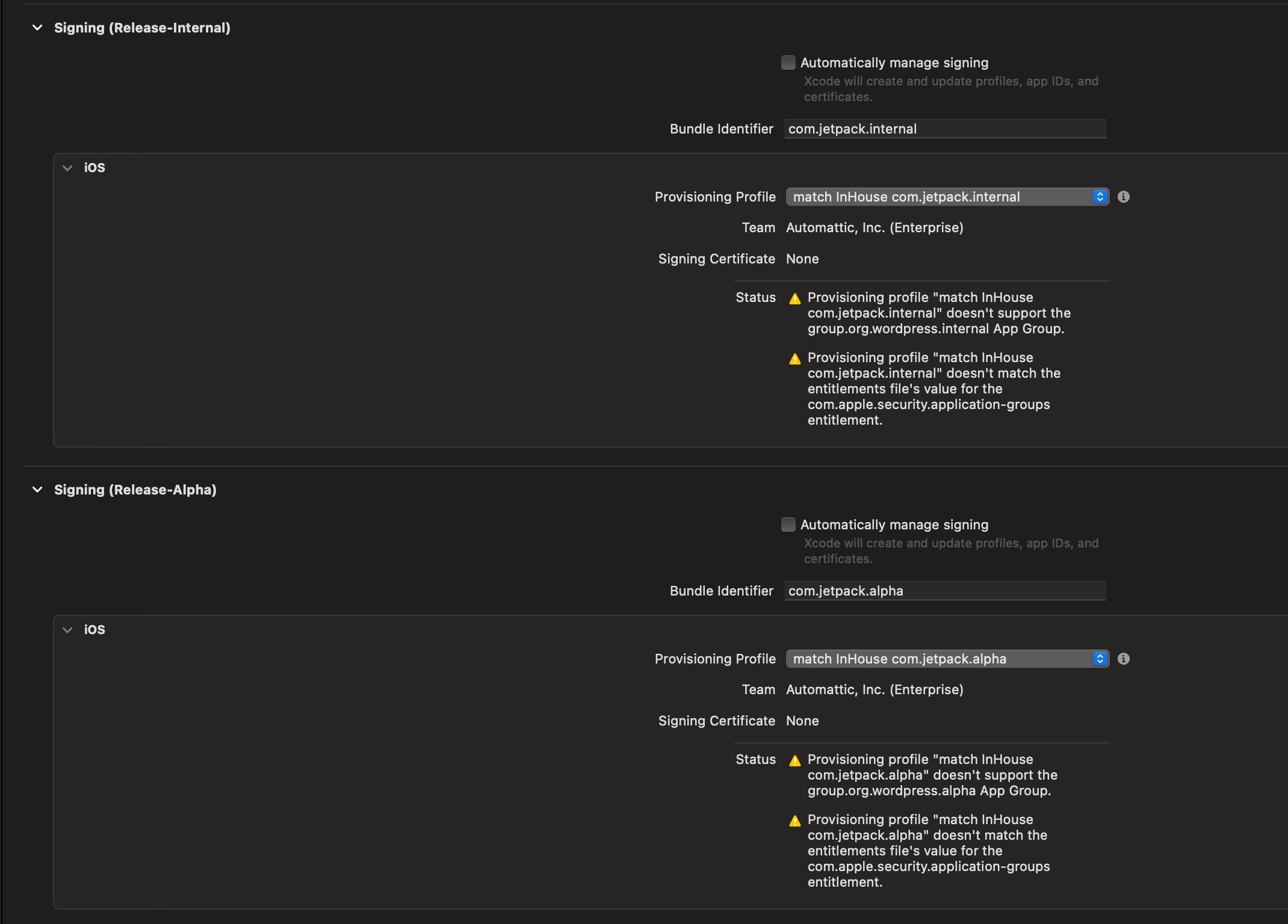Click the Signing (Release-Alpha) header label

[135, 490]
